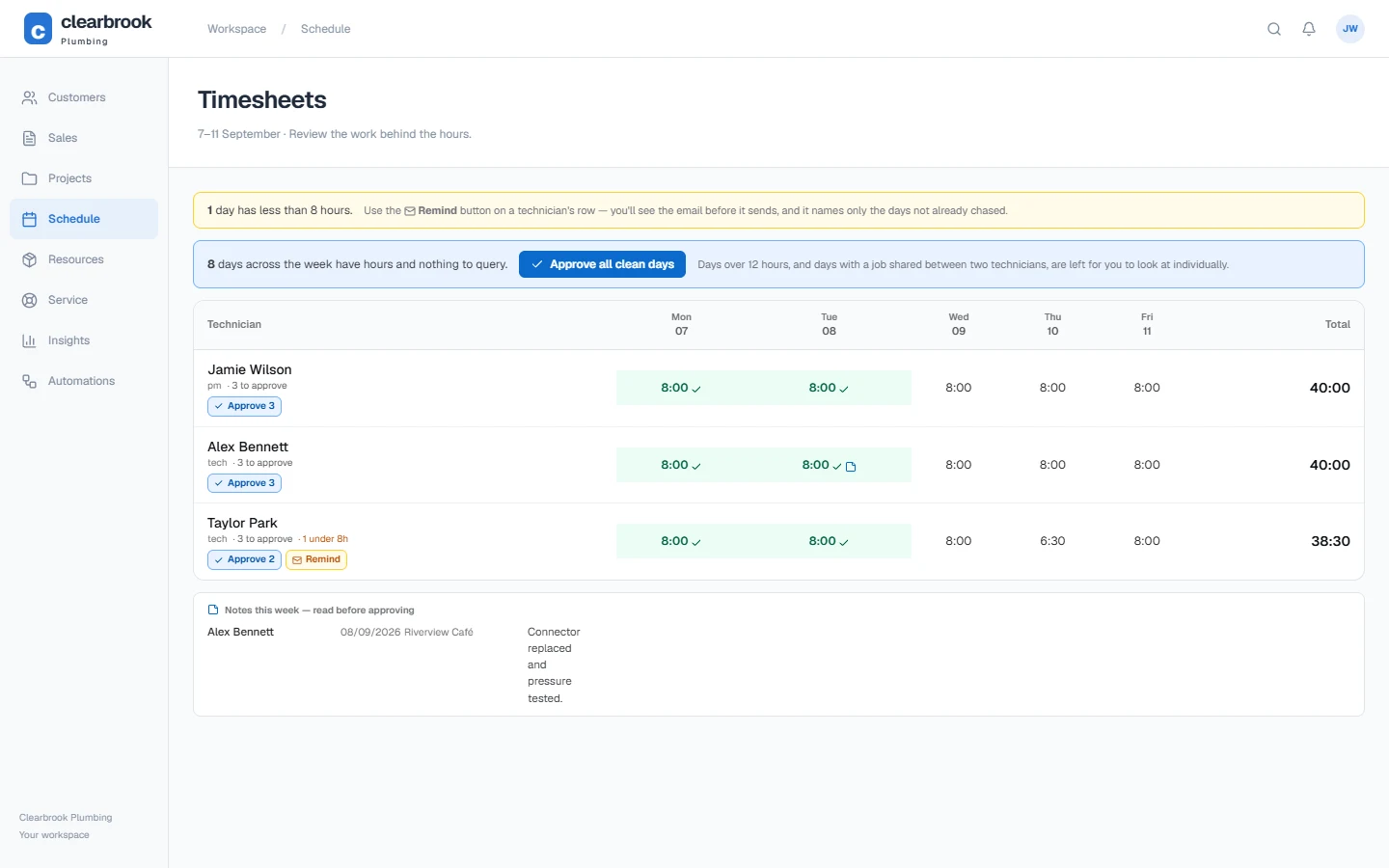The height and width of the screenshot is (868, 1389).
Task: Click the Technician column header
Action: pyautogui.click(x=234, y=324)
